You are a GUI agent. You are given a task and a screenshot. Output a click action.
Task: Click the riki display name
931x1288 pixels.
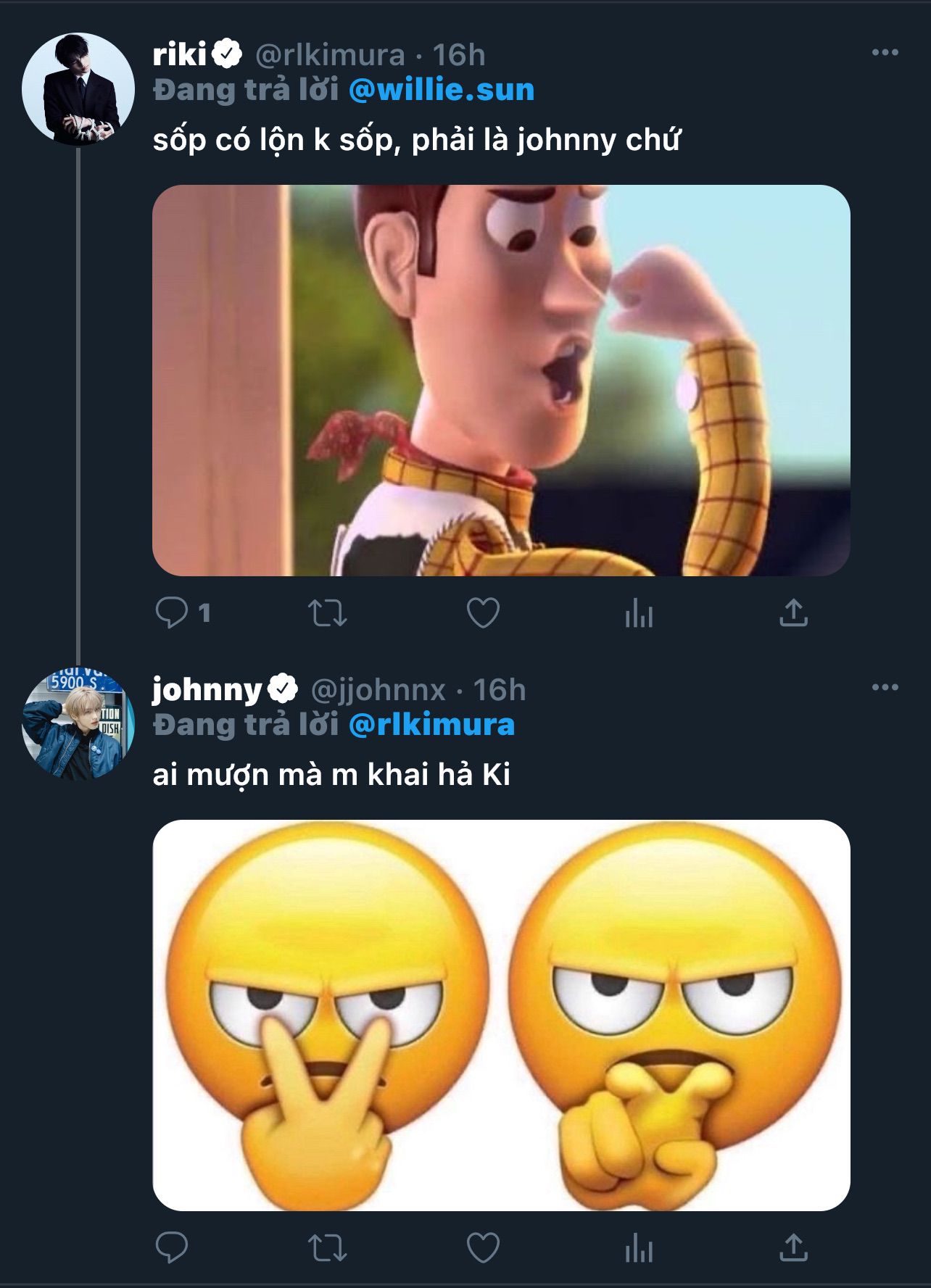click(x=180, y=54)
